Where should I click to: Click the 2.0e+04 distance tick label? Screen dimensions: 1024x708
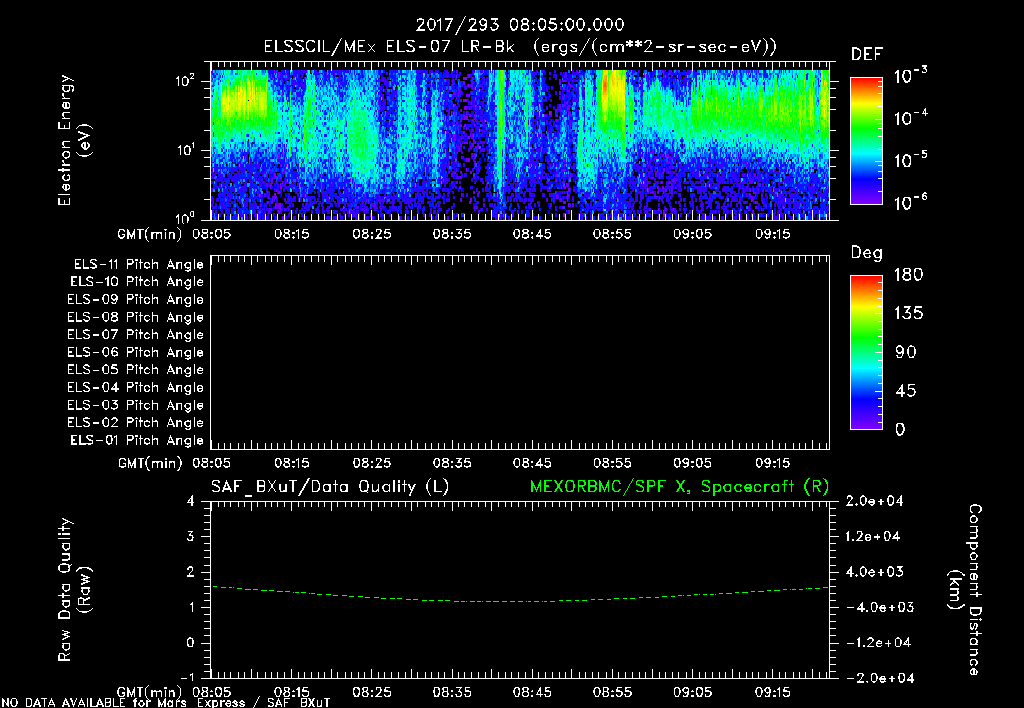click(874, 501)
